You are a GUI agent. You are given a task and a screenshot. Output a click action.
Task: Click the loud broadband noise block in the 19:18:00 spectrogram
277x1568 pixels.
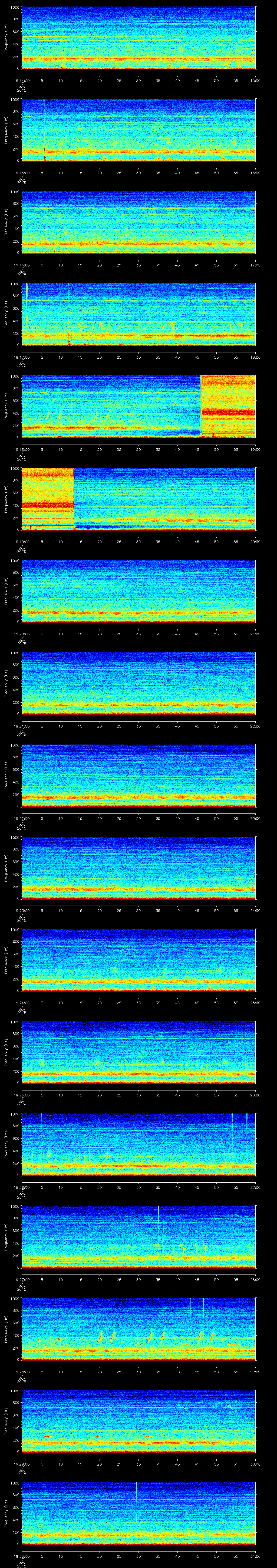point(228,407)
